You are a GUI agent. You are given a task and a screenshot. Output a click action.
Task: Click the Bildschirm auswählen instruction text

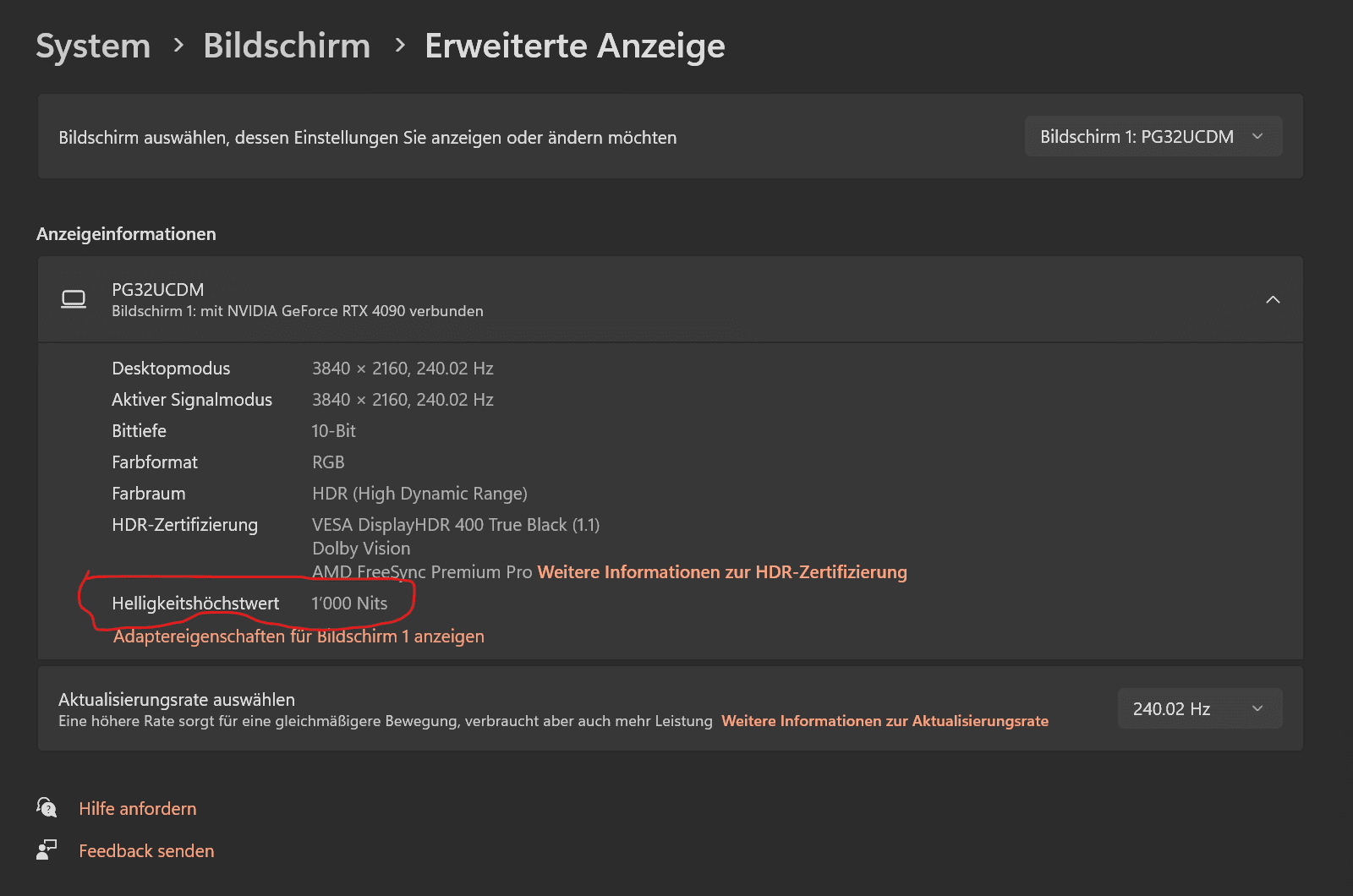[368, 138]
